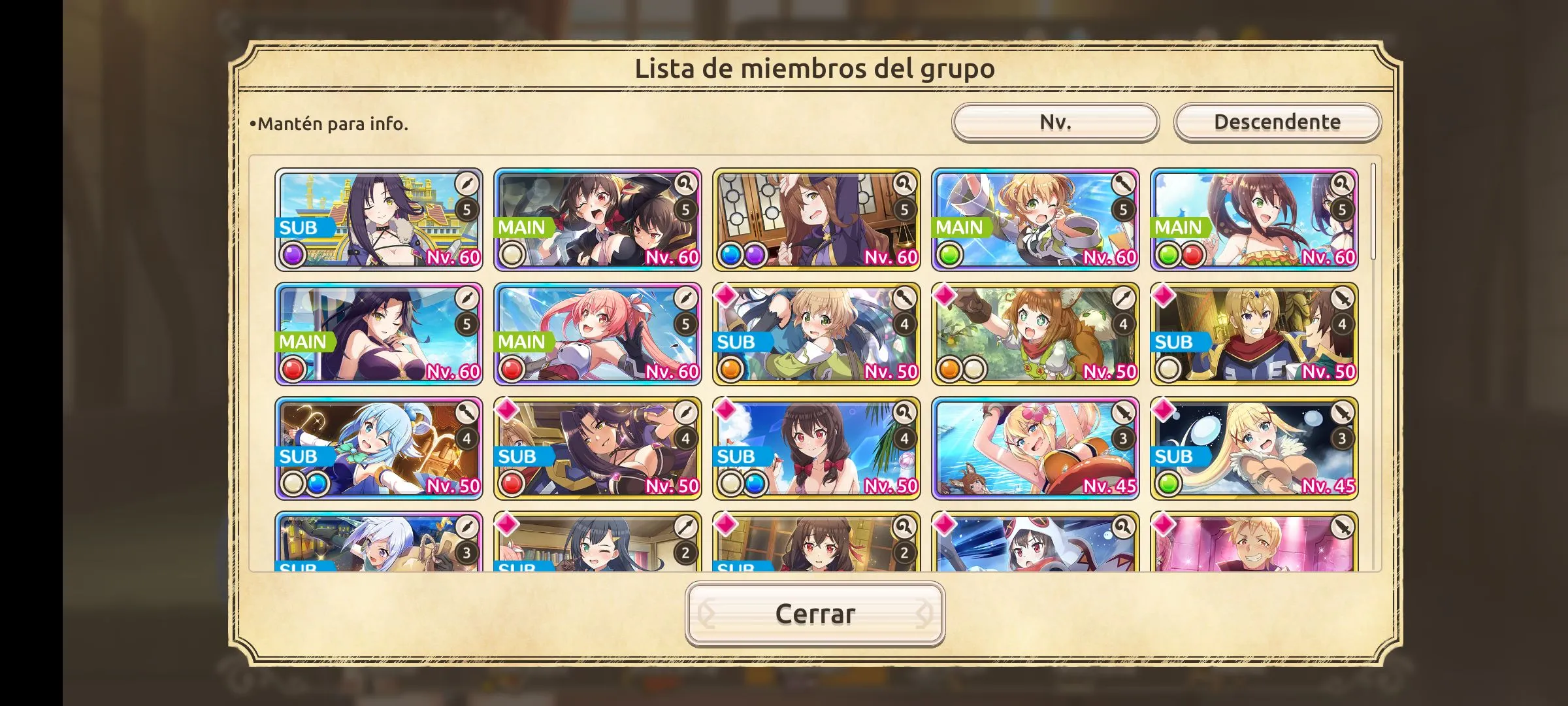Click the orange orb on blonde SUB Nv. 50 card
Screen dimensions: 1568x706
(730, 369)
